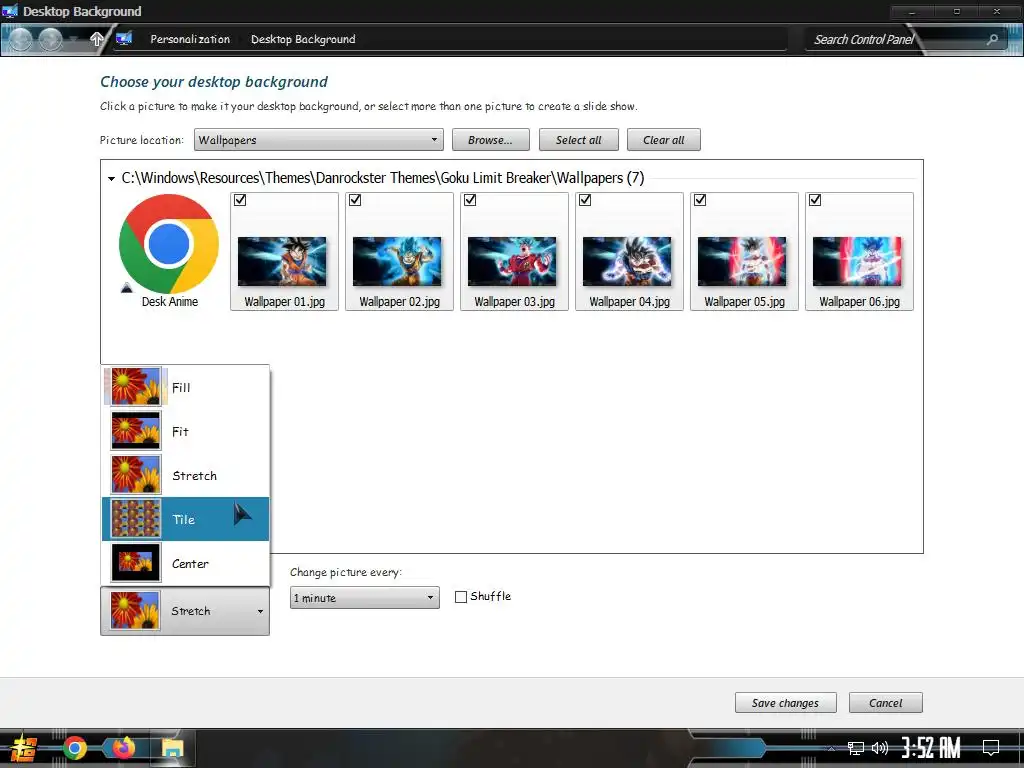Go up one level with the up arrow
Viewport: 1024px width, 768px height.
[97, 39]
